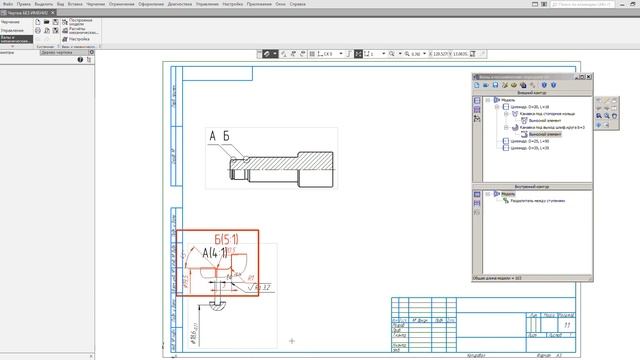The image size is (640, 360).
Task: Select the Валы и механические toolbar set
Action: (16, 39)
